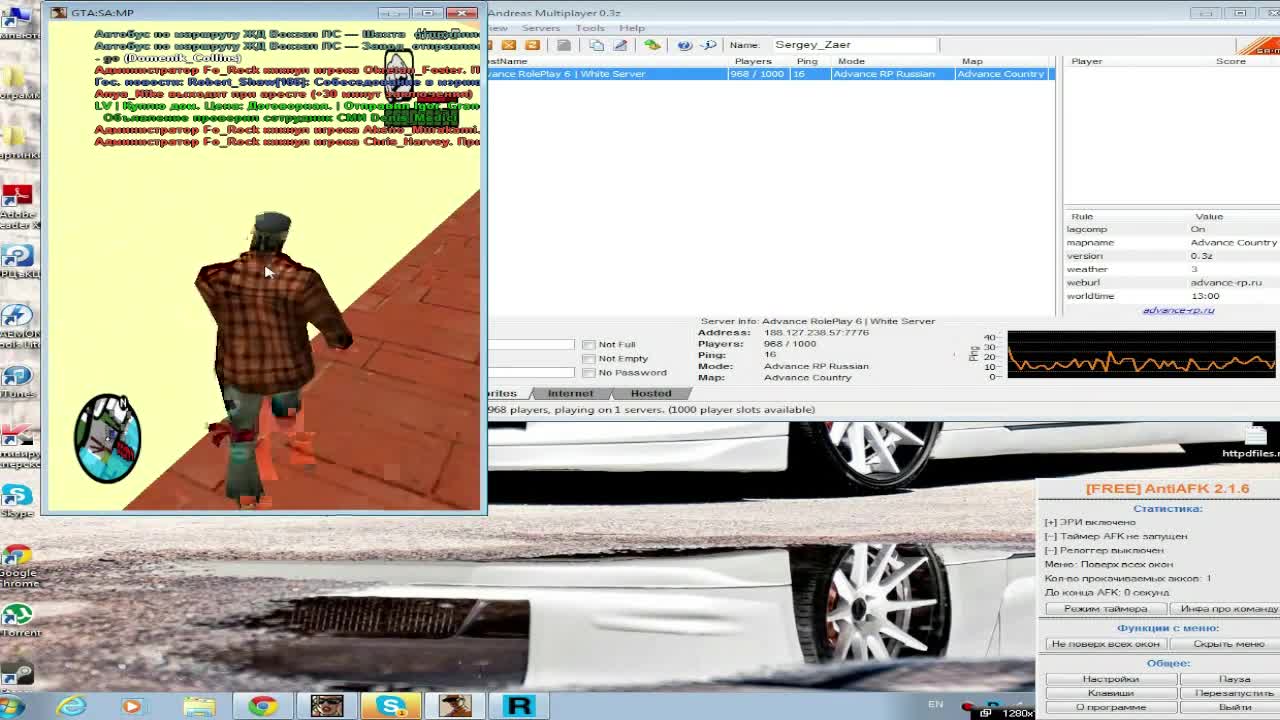Click the green arrows toolbar icon in SA-MP
The image size is (1280, 720).
click(x=652, y=45)
